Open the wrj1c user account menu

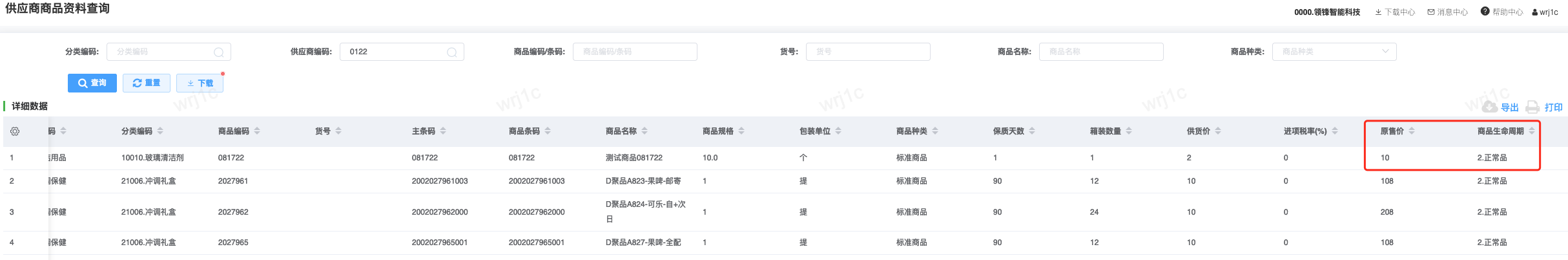click(x=1545, y=12)
